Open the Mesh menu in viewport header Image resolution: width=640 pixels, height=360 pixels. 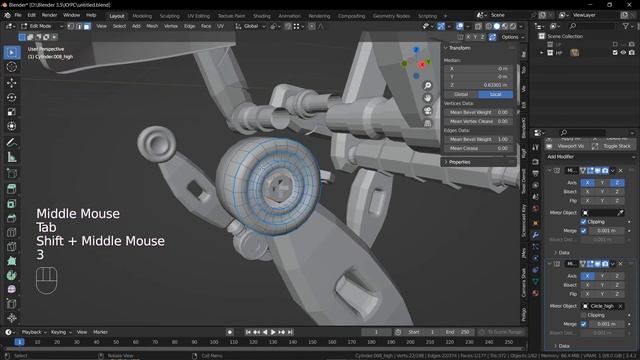coord(152,26)
